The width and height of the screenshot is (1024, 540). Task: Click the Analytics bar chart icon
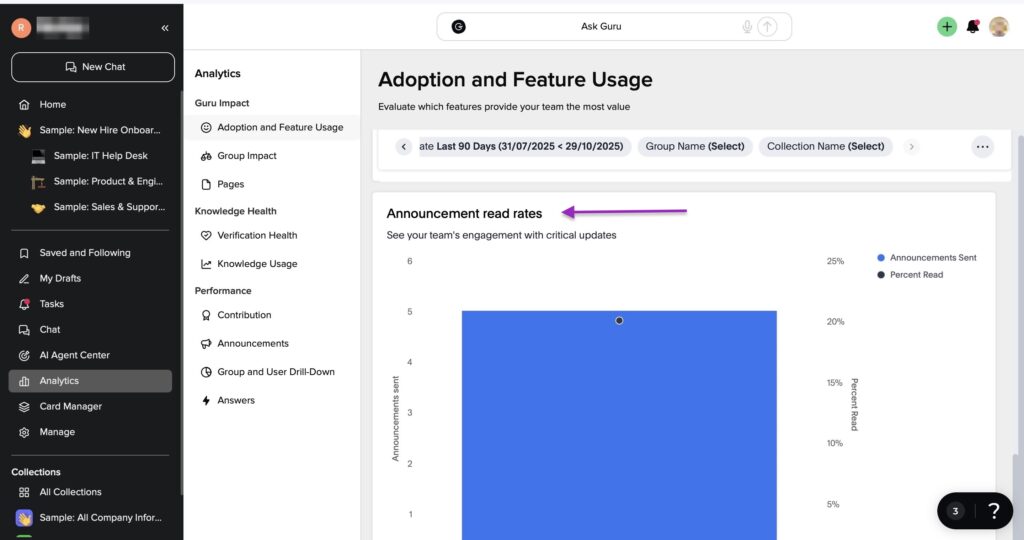point(24,381)
